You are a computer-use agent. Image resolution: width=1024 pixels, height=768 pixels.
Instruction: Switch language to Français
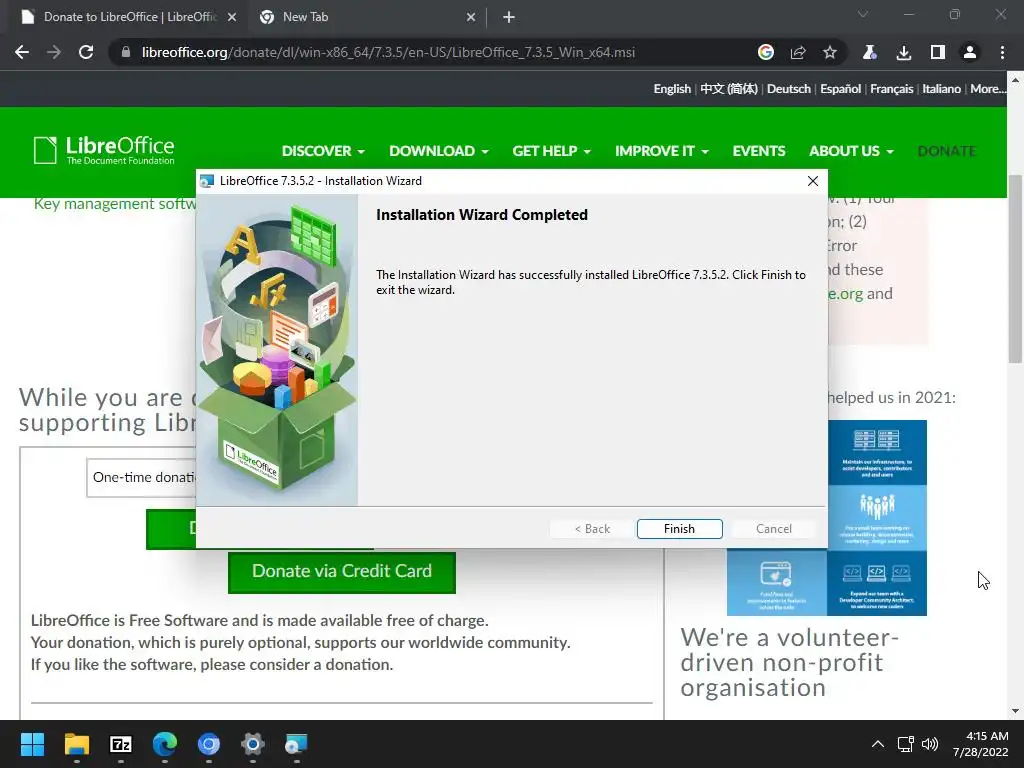891,89
